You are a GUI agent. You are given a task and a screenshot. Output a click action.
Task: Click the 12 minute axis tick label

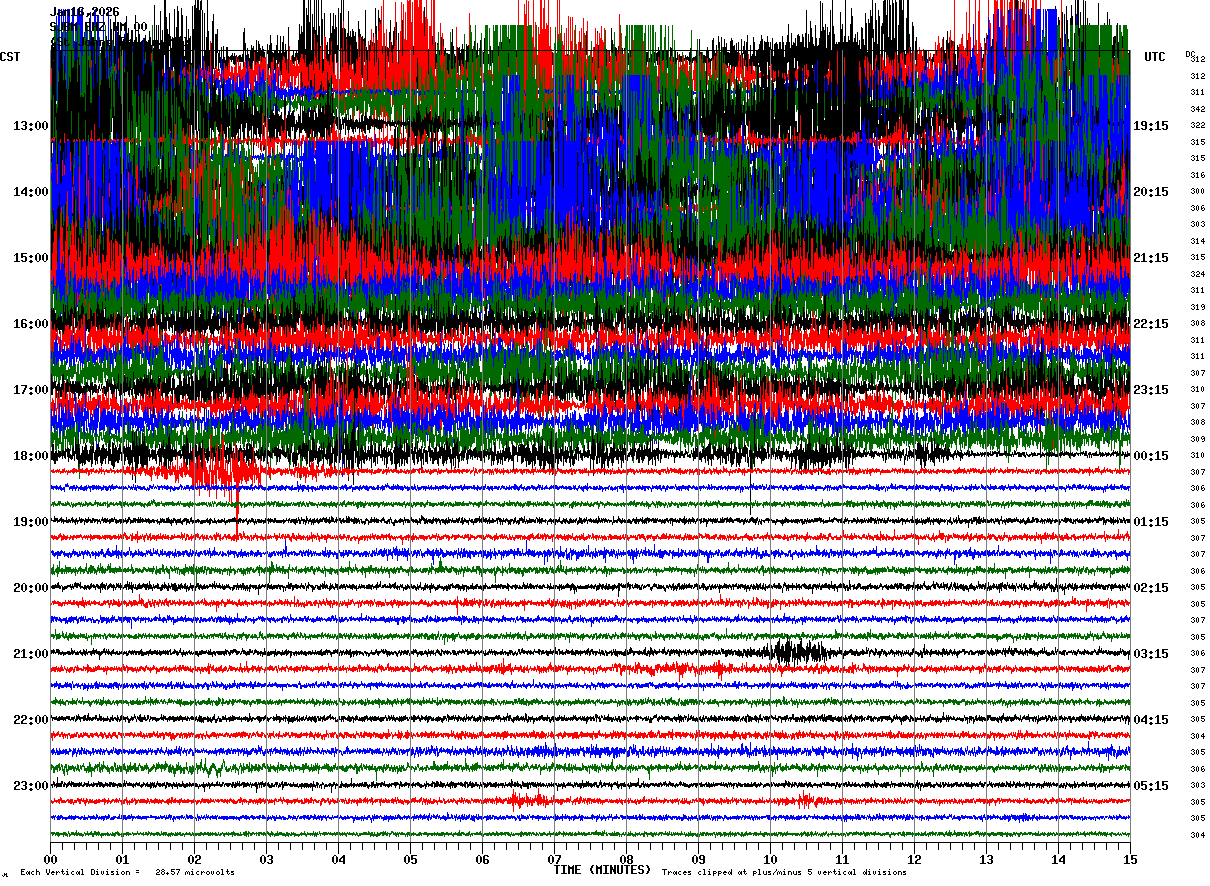[914, 859]
